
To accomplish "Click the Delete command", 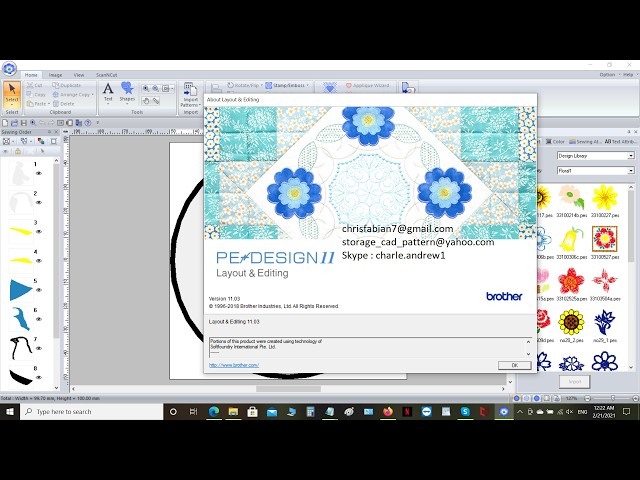I will tap(63, 104).
